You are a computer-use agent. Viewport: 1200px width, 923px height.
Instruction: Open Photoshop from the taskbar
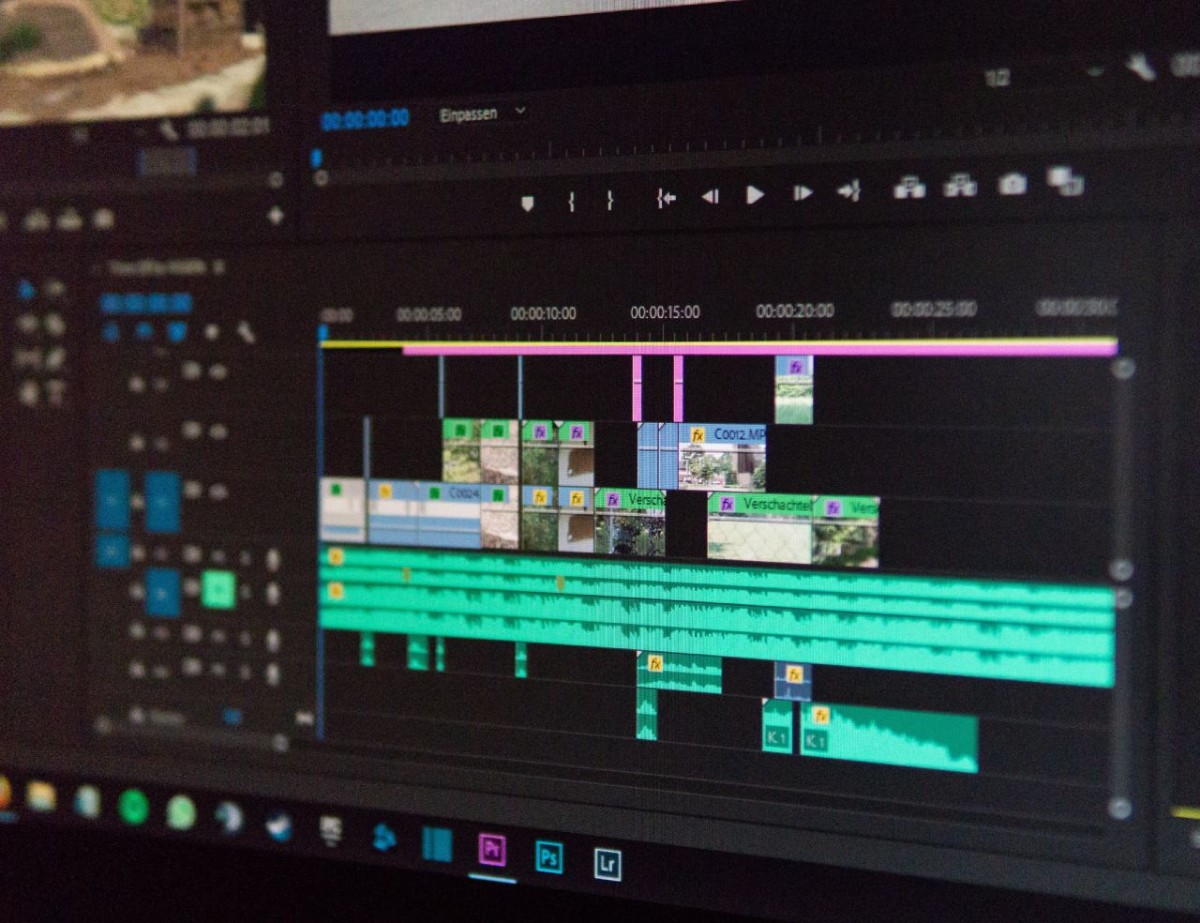(x=548, y=857)
